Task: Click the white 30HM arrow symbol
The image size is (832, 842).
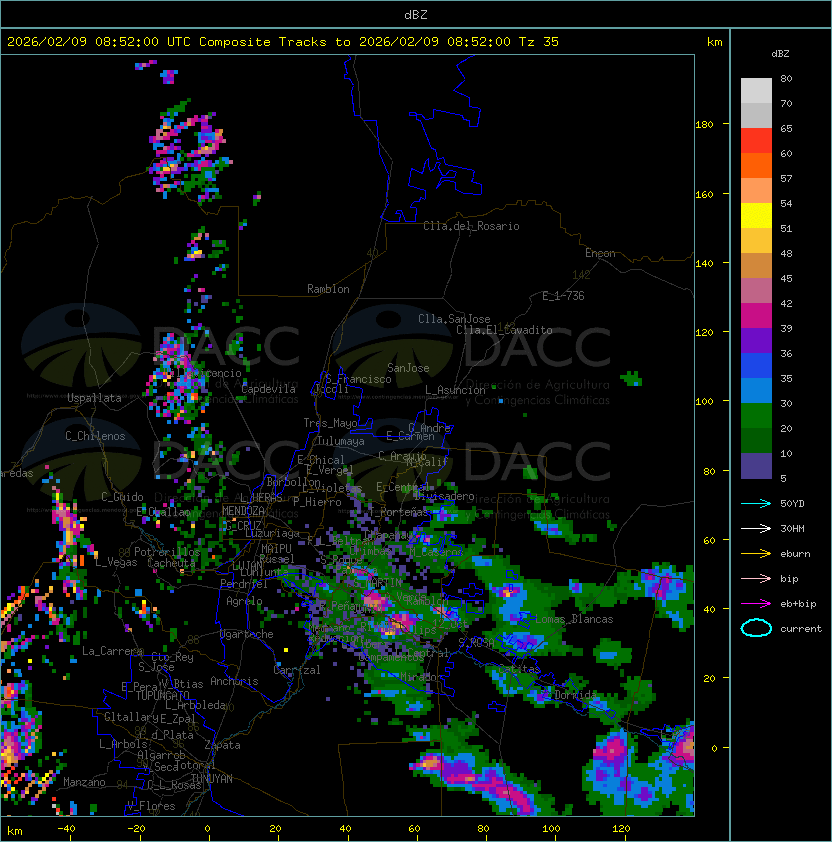Action: coord(756,528)
